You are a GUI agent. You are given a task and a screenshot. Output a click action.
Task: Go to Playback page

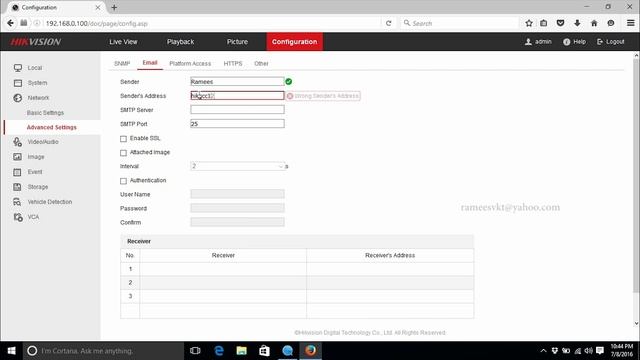click(x=180, y=42)
